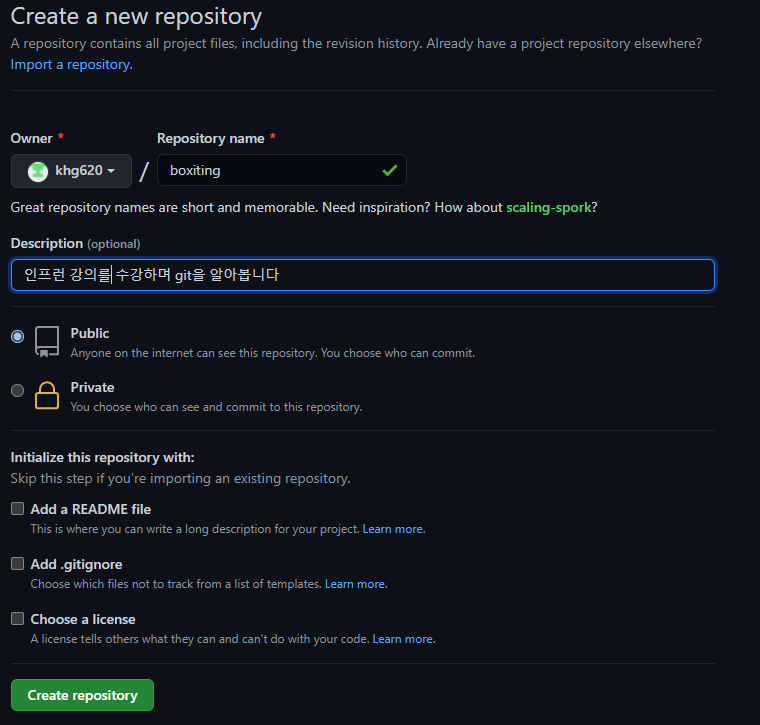Viewport: 760px width, 725px height.
Task: Focus the Repository name field
Action: pyautogui.click(x=282, y=170)
